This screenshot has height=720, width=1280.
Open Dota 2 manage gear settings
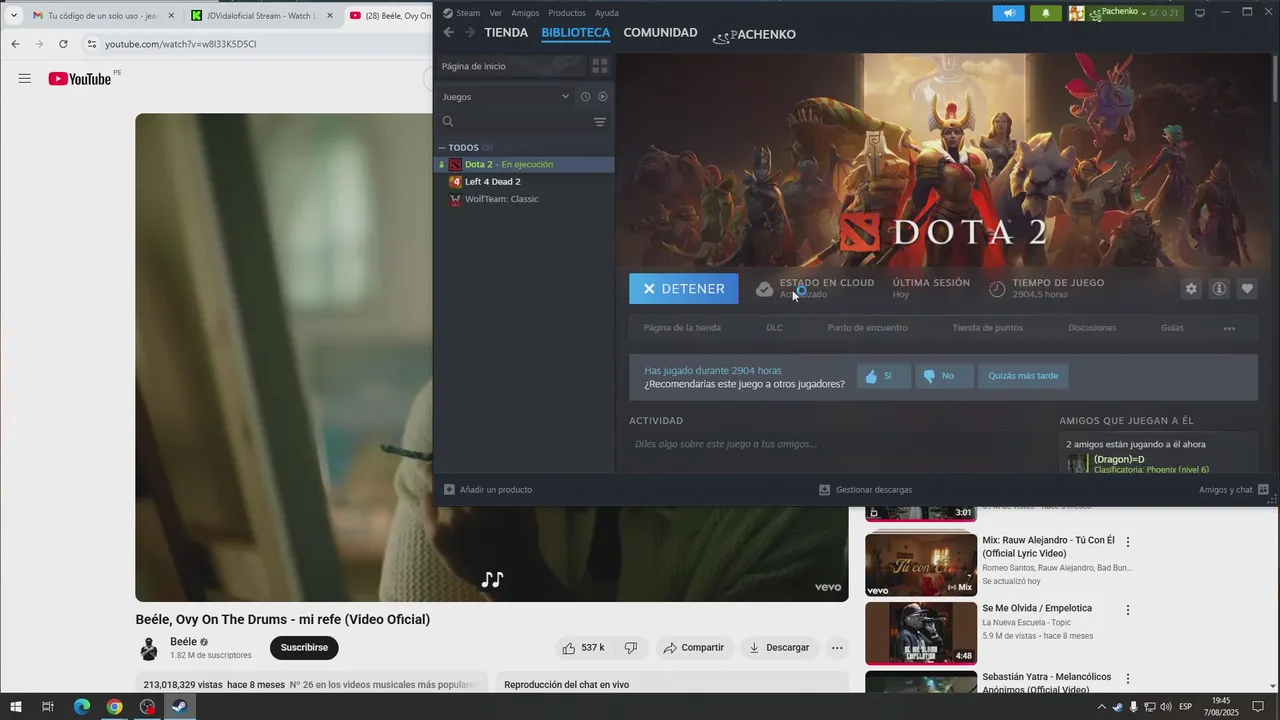pyautogui.click(x=1191, y=289)
